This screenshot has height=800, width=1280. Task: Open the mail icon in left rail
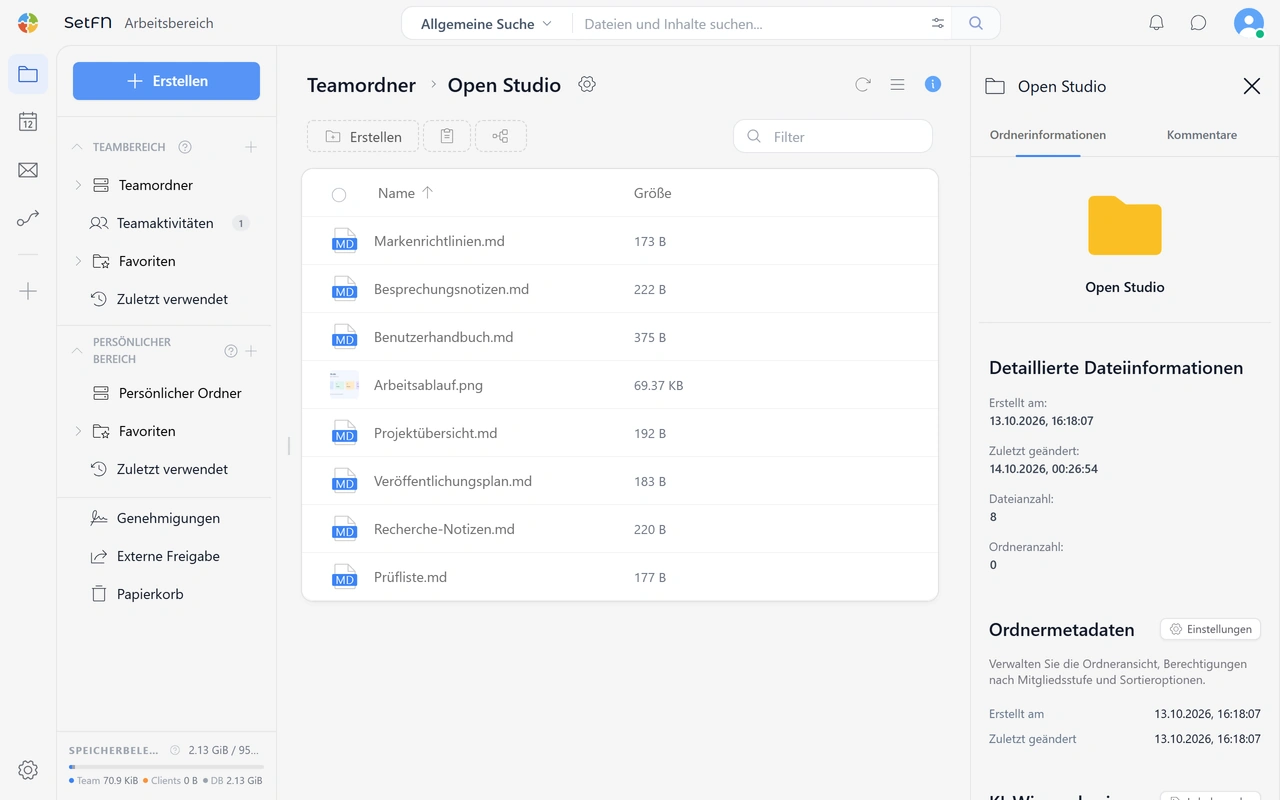(28, 170)
